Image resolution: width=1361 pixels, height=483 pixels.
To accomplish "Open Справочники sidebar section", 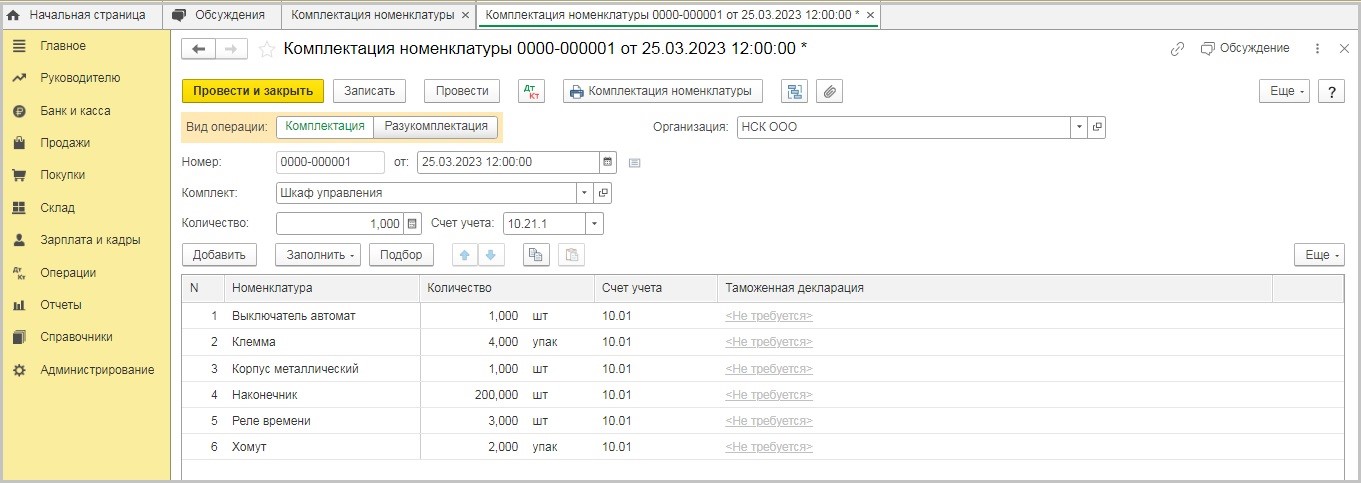I will pos(76,337).
